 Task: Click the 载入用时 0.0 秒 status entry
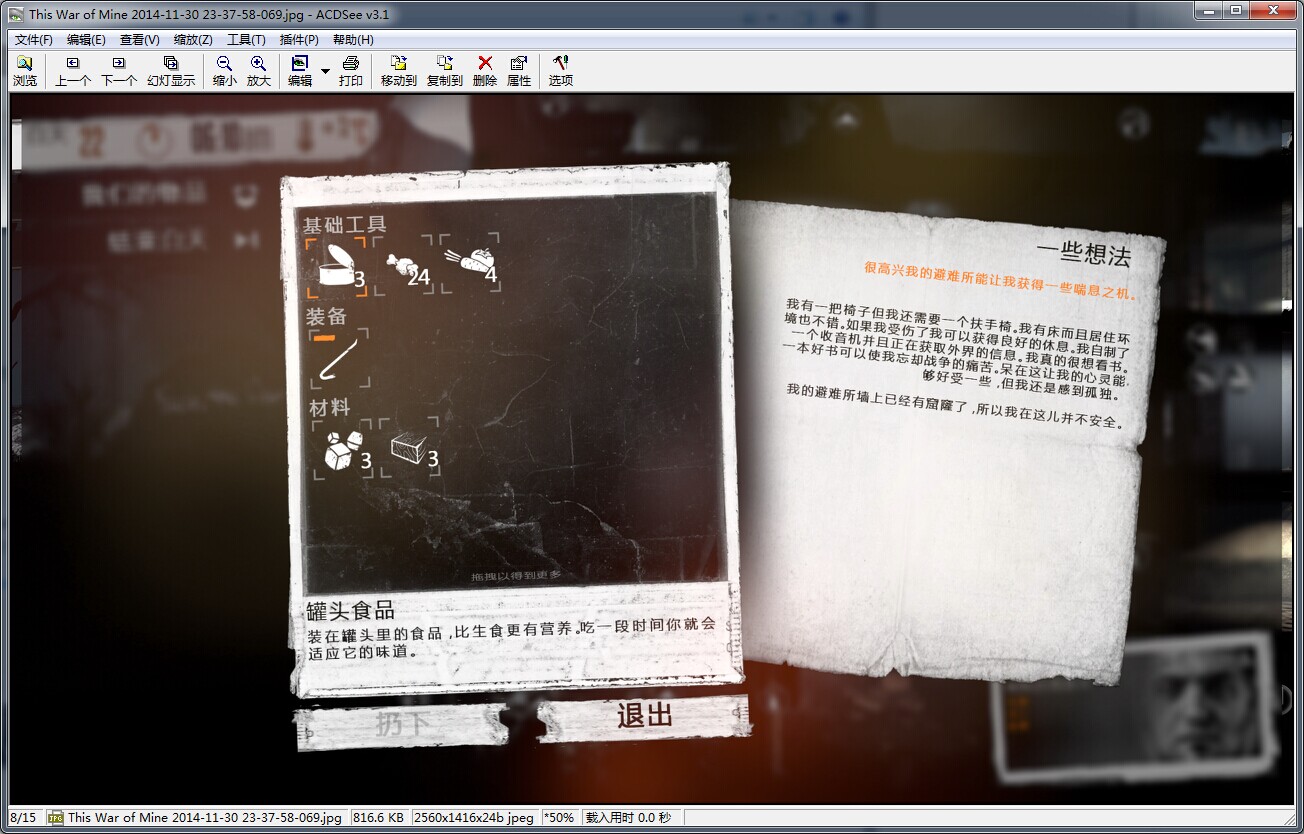pos(628,818)
